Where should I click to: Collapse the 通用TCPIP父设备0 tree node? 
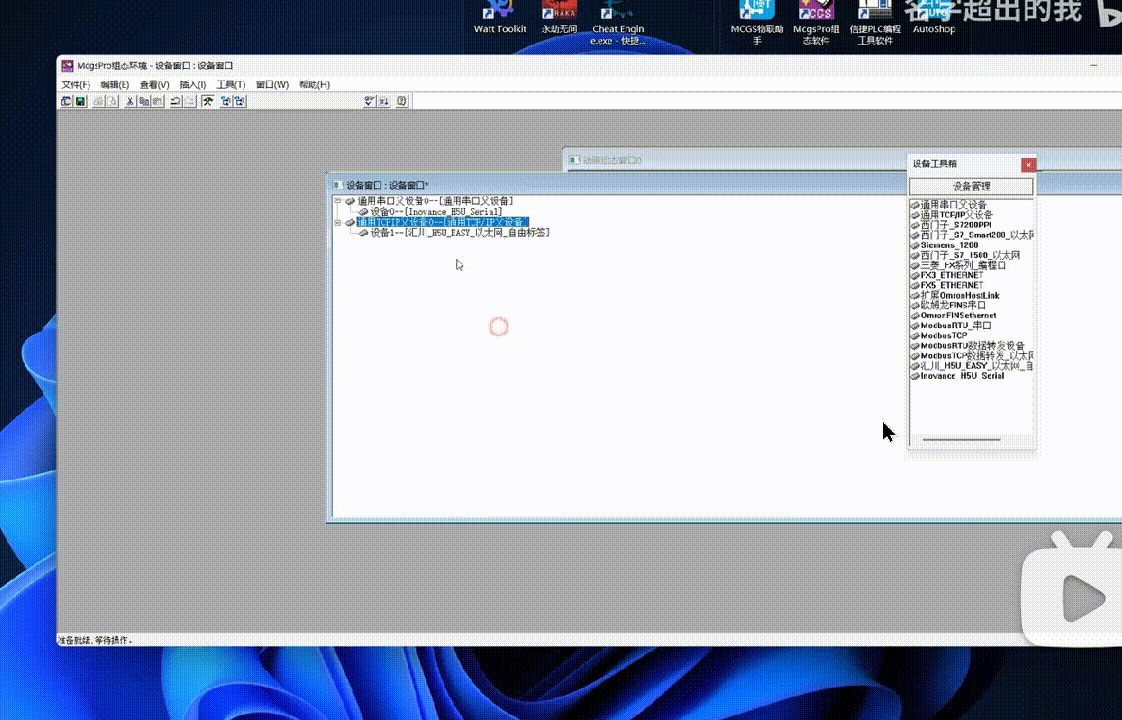click(x=338, y=223)
